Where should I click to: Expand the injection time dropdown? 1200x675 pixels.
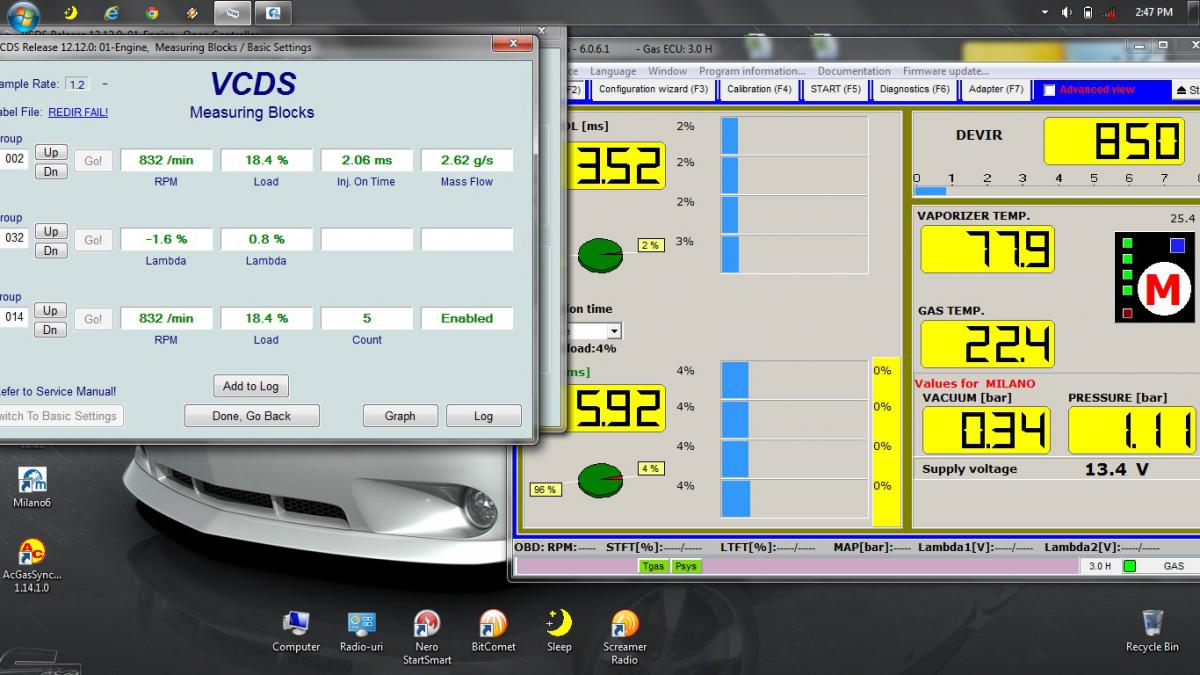[614, 331]
